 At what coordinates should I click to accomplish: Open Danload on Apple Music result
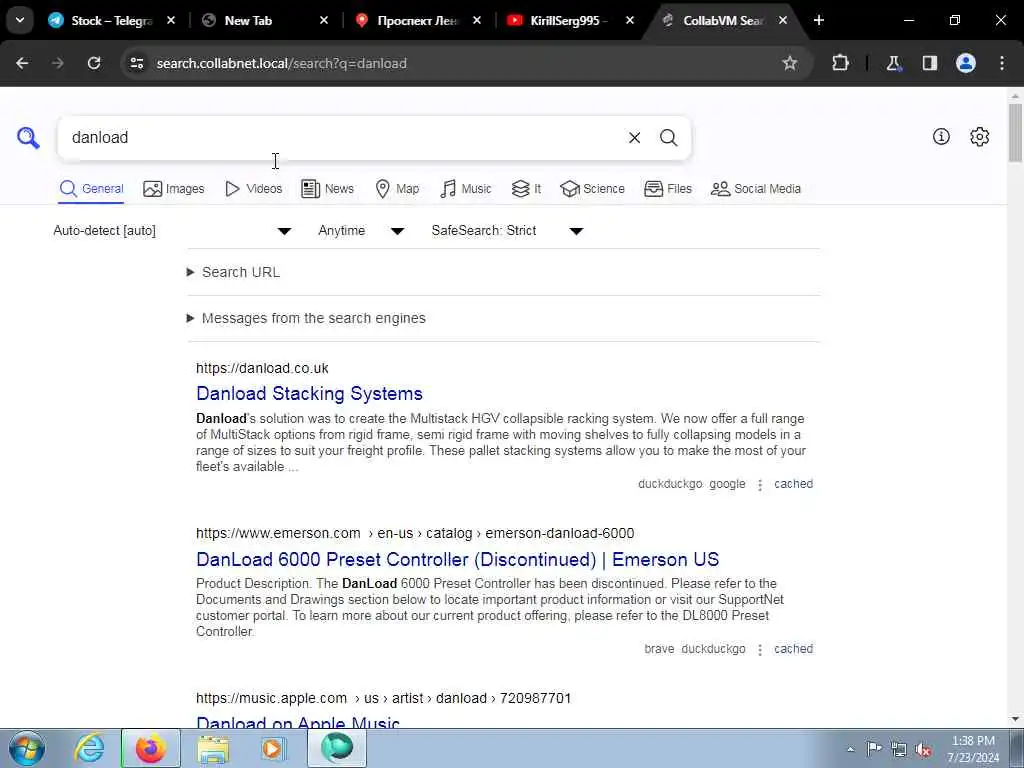coord(298,722)
